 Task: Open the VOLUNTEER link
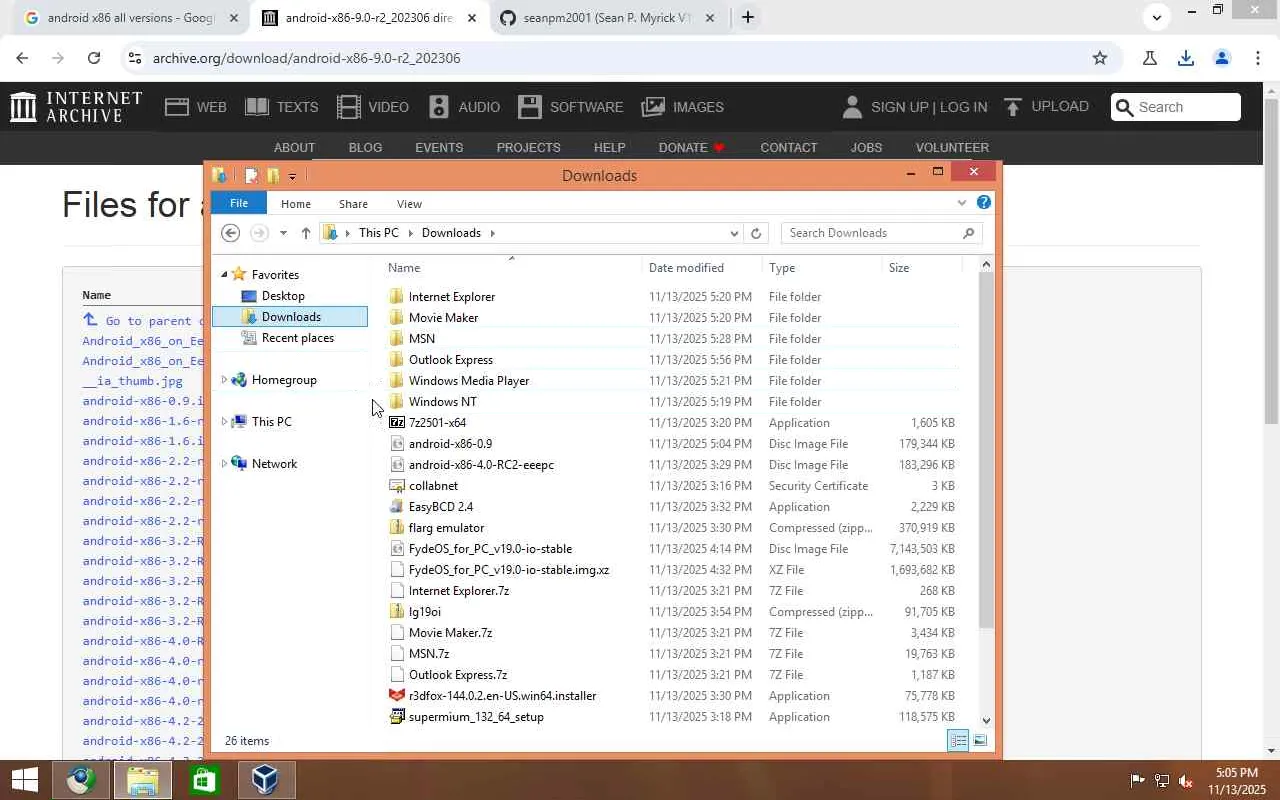pos(952,147)
